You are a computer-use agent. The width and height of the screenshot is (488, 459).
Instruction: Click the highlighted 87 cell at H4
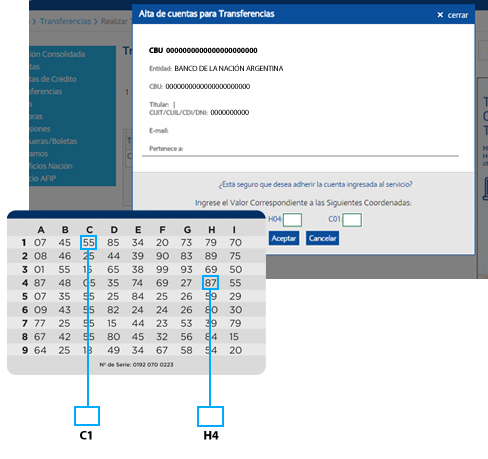(x=210, y=283)
